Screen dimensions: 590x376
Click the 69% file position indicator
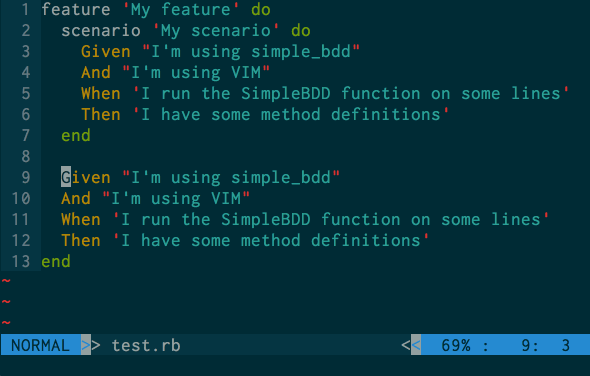(x=456, y=345)
